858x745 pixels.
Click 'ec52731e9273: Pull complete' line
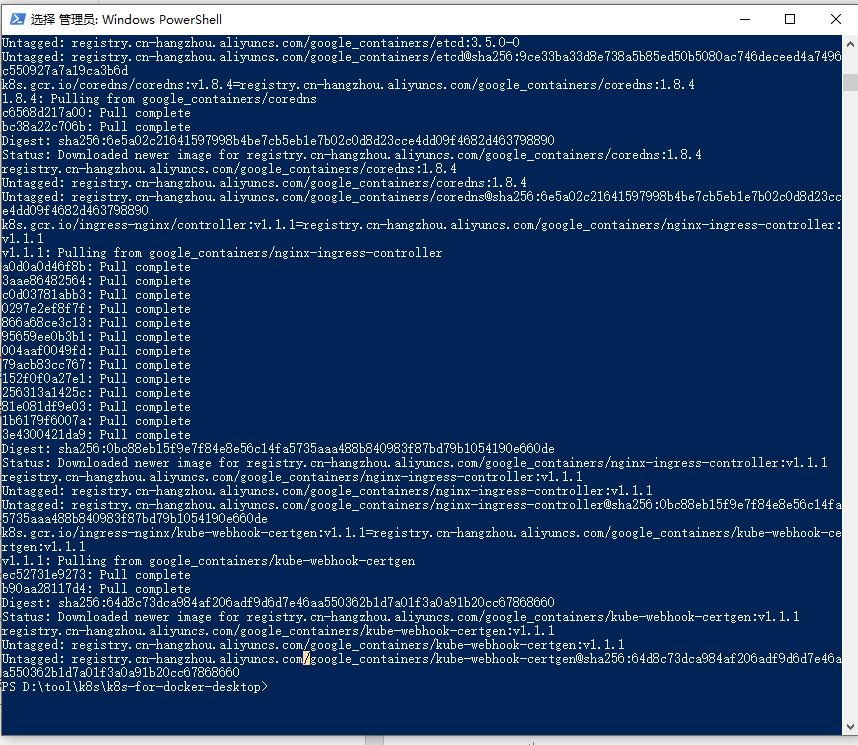[96, 575]
